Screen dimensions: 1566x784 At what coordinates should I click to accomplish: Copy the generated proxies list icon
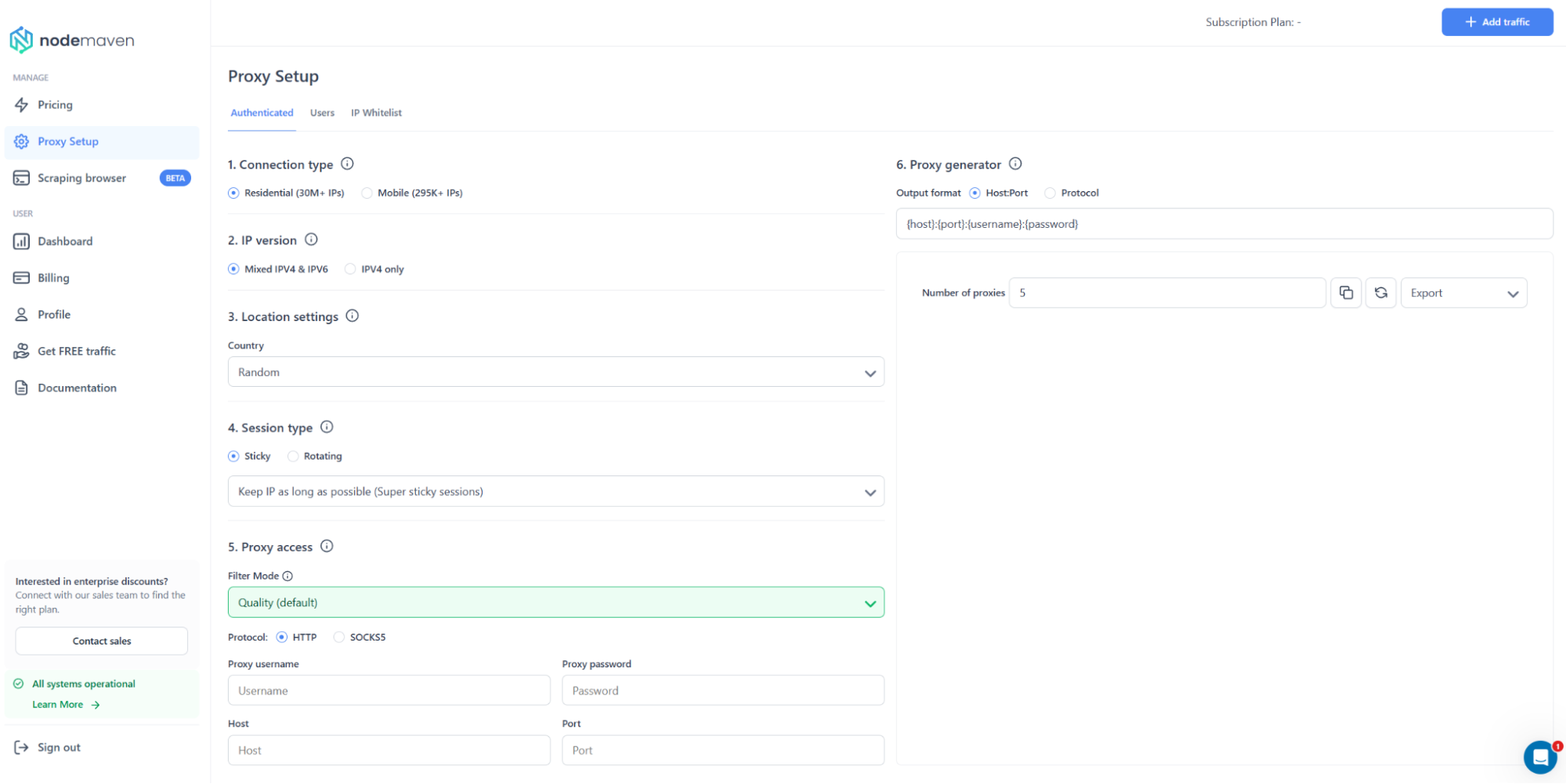(x=1345, y=293)
